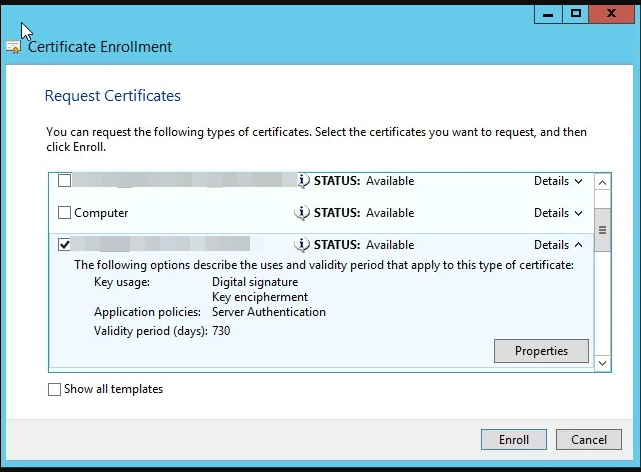Image resolution: width=641 pixels, height=472 pixels.
Task: Click the template list scrollbar thumb
Action: pos(602,229)
